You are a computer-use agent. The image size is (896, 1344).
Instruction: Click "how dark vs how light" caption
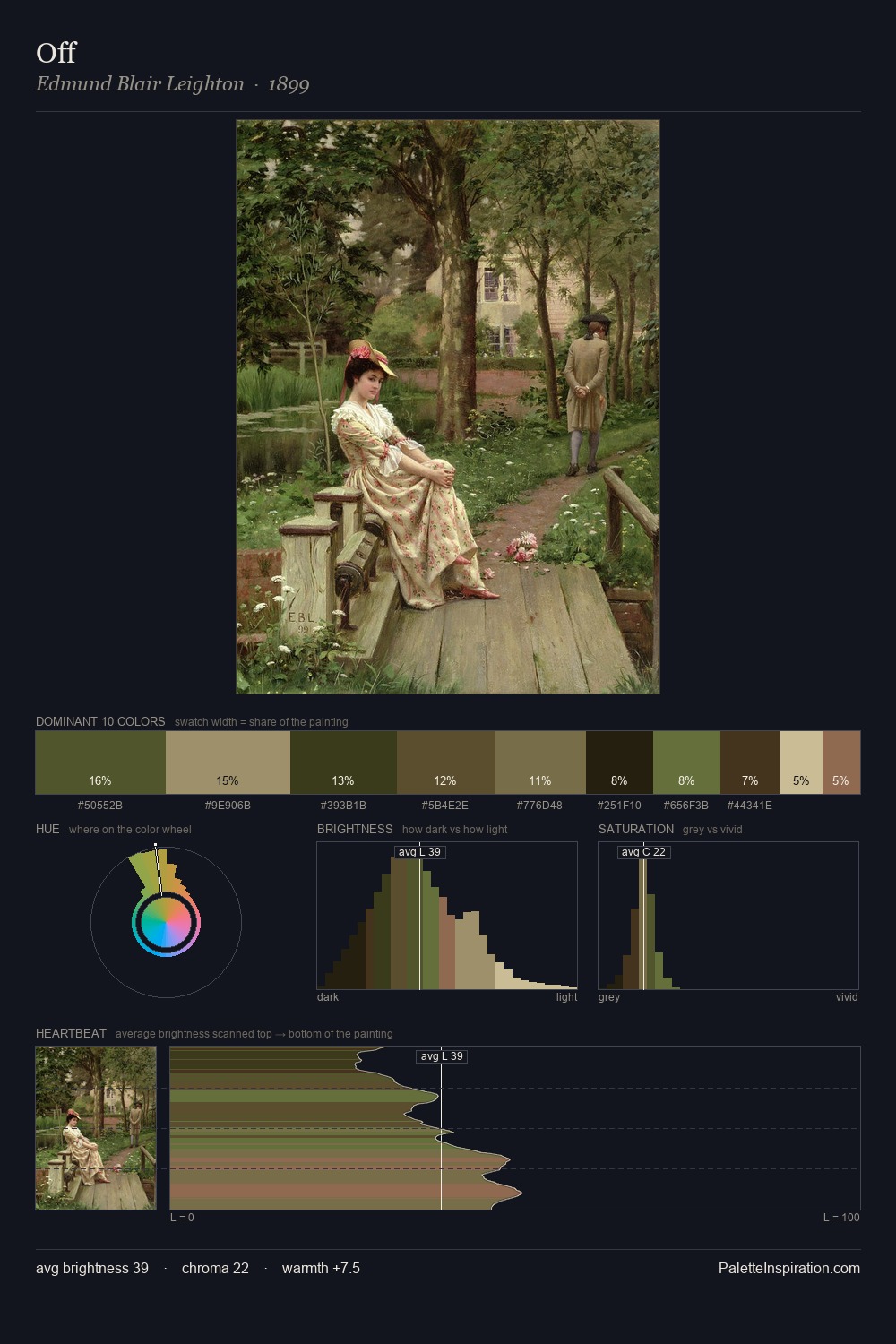click(x=454, y=830)
